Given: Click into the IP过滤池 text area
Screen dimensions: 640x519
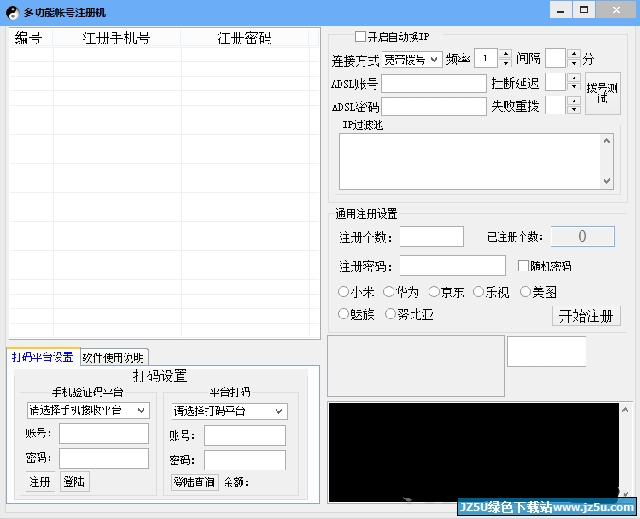Looking at the screenshot, I should coord(471,161).
